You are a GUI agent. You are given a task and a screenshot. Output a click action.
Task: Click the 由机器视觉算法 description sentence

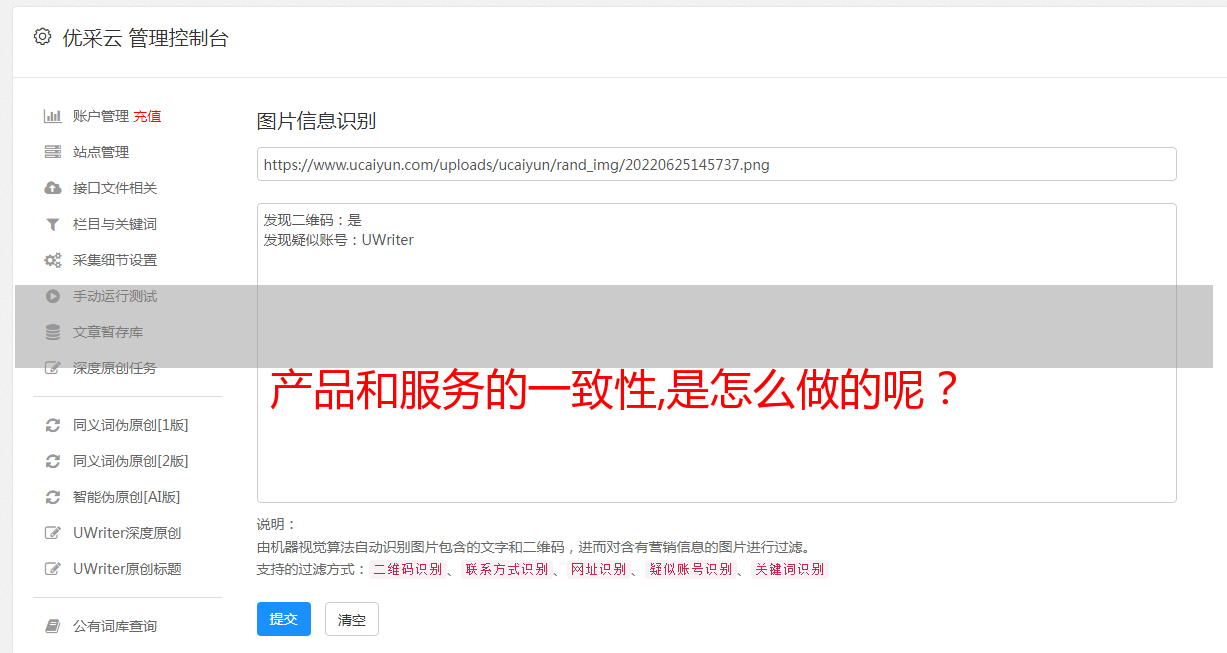tap(533, 547)
